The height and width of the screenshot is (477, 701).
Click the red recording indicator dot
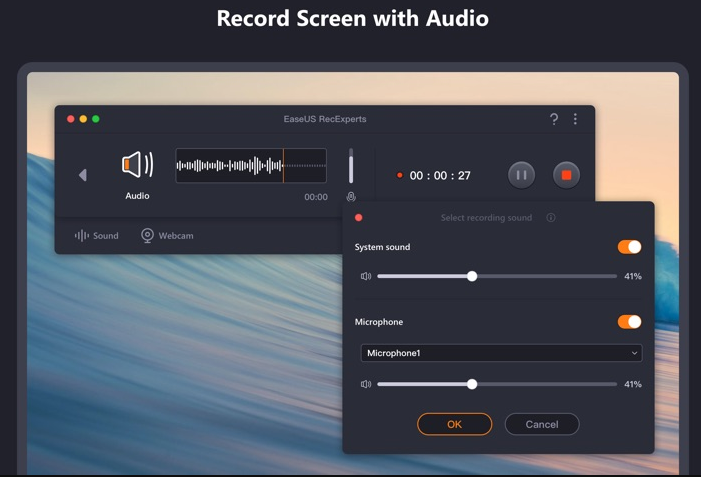point(400,175)
